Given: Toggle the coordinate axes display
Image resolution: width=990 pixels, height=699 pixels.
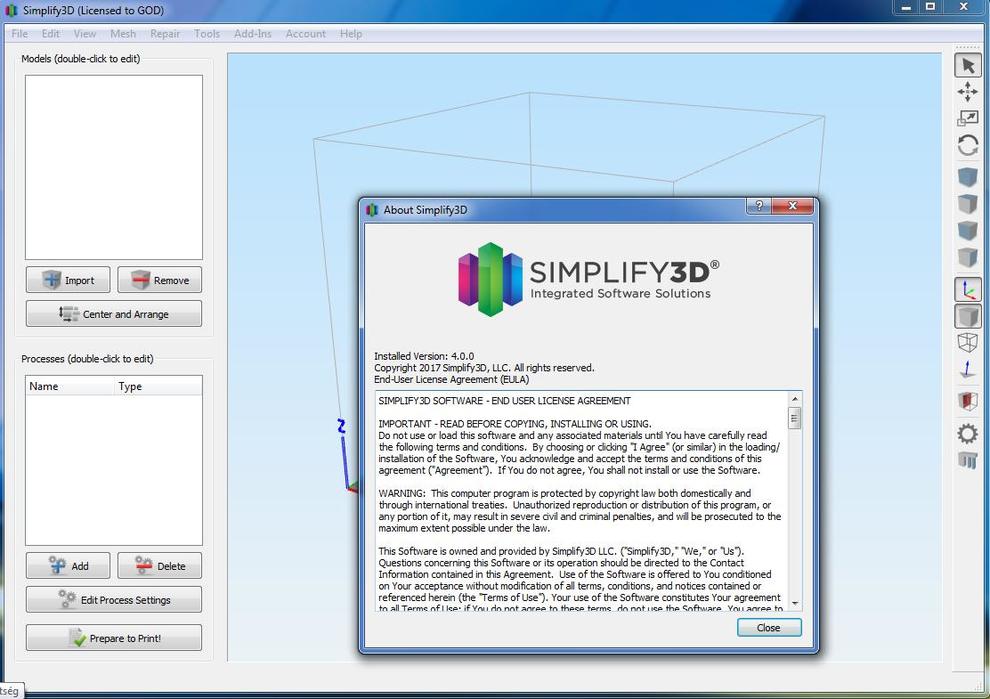Looking at the screenshot, I should [967, 290].
